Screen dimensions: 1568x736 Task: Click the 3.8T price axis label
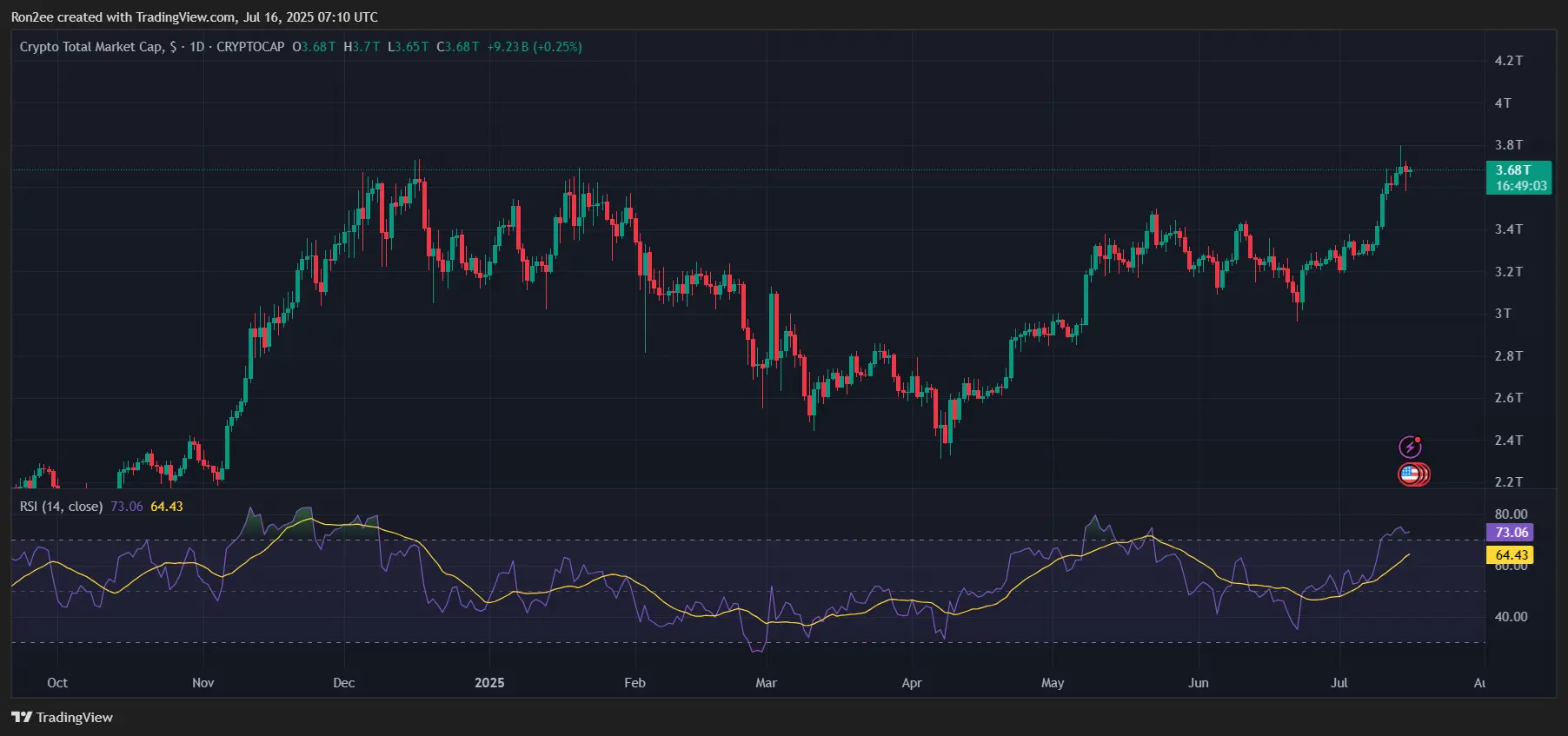click(1508, 145)
